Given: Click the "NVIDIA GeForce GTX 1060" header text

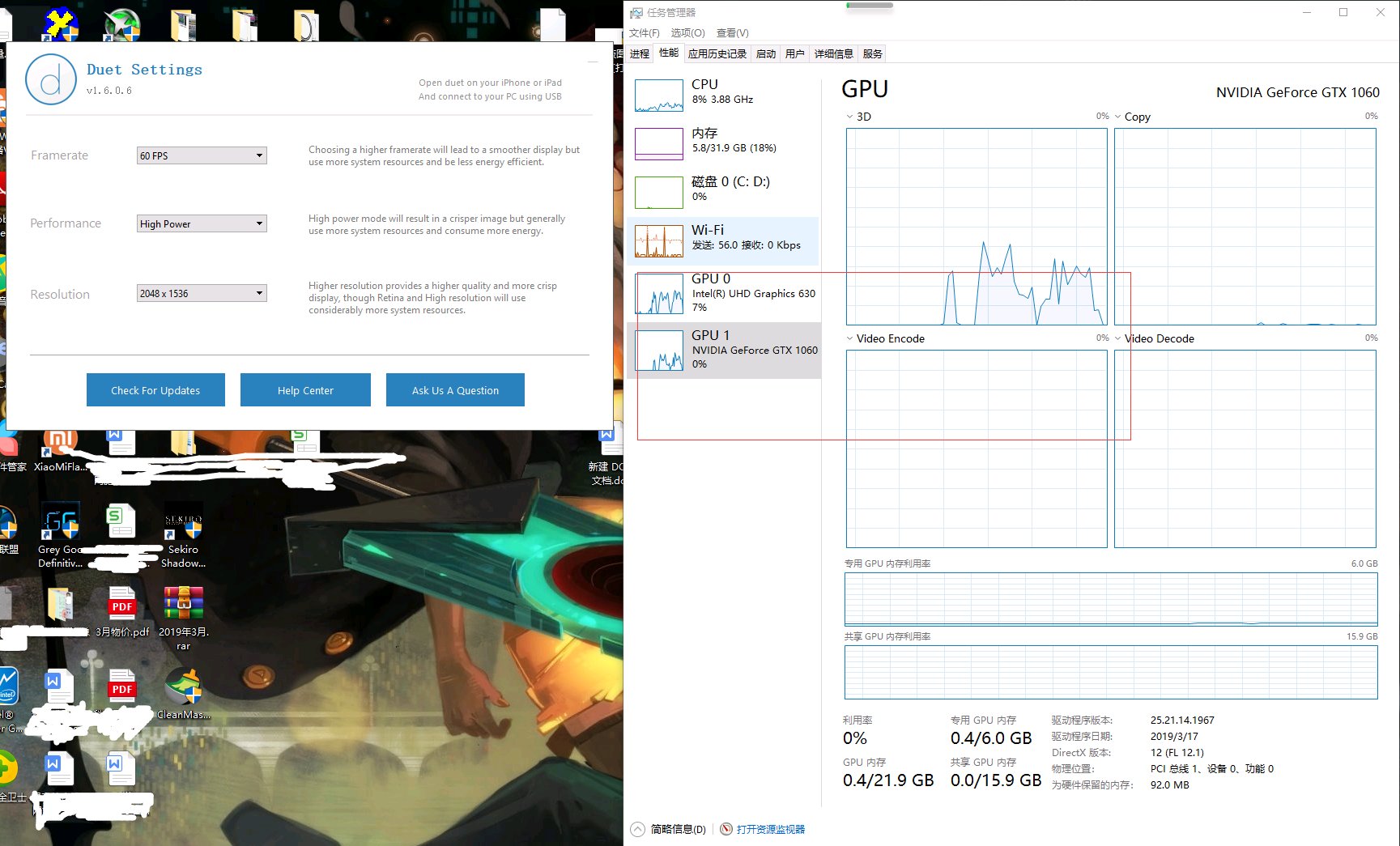Looking at the screenshot, I should [x=1298, y=92].
